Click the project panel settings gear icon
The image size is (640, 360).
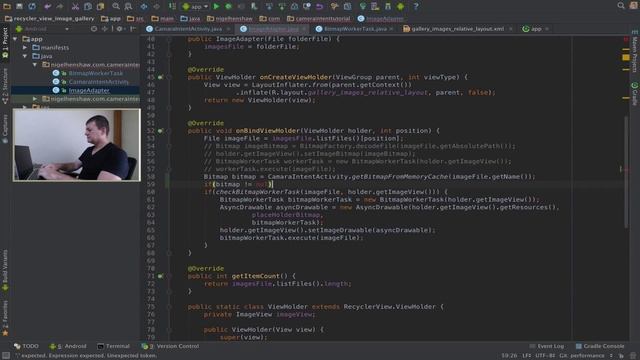tap(119, 29)
